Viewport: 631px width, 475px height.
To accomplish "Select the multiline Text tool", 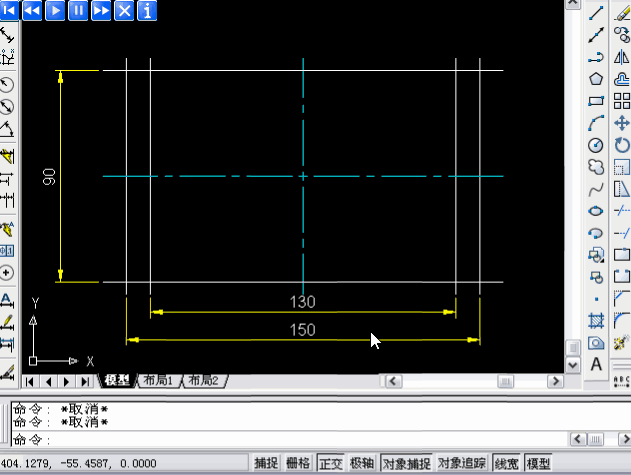I will [x=597, y=364].
